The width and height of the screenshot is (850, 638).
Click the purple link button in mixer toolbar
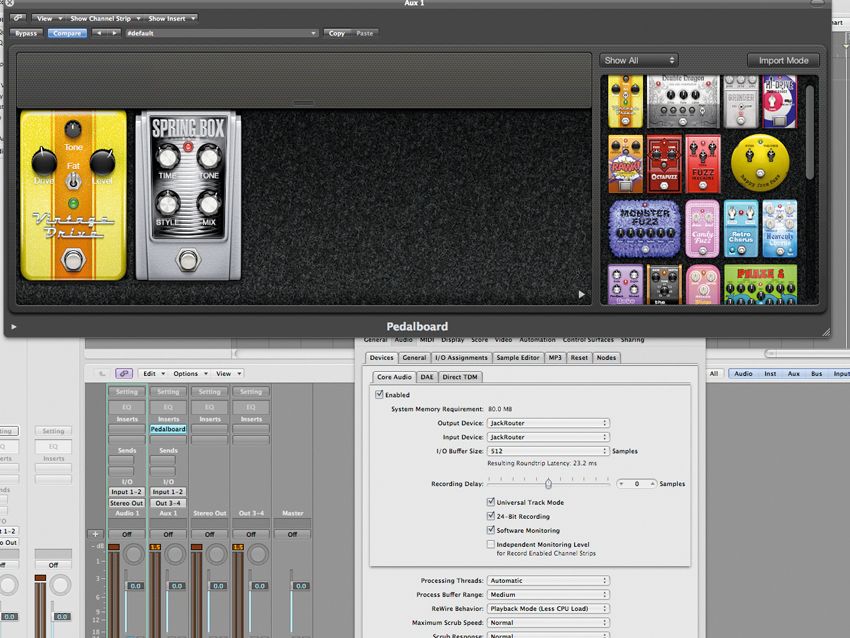pyautogui.click(x=124, y=373)
